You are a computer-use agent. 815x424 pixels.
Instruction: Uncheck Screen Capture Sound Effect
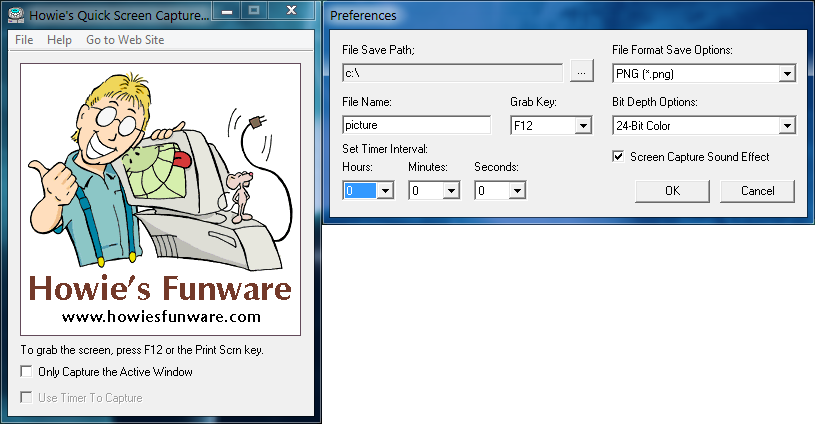(x=618, y=156)
